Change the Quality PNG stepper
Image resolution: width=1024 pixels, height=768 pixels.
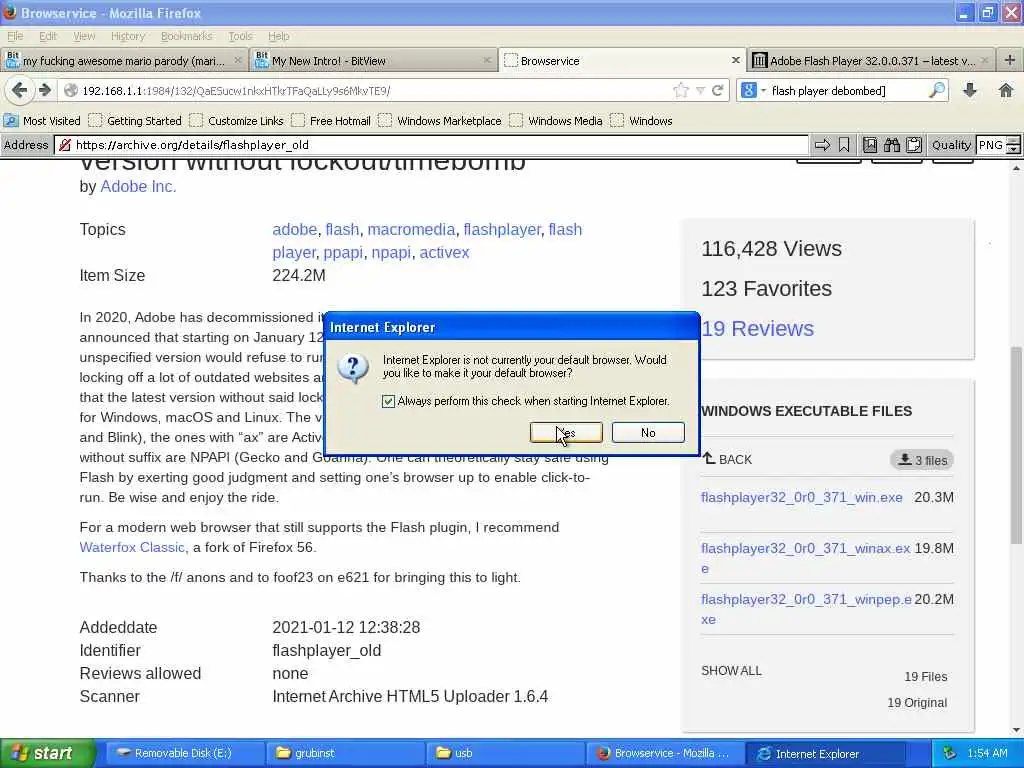(x=1013, y=145)
